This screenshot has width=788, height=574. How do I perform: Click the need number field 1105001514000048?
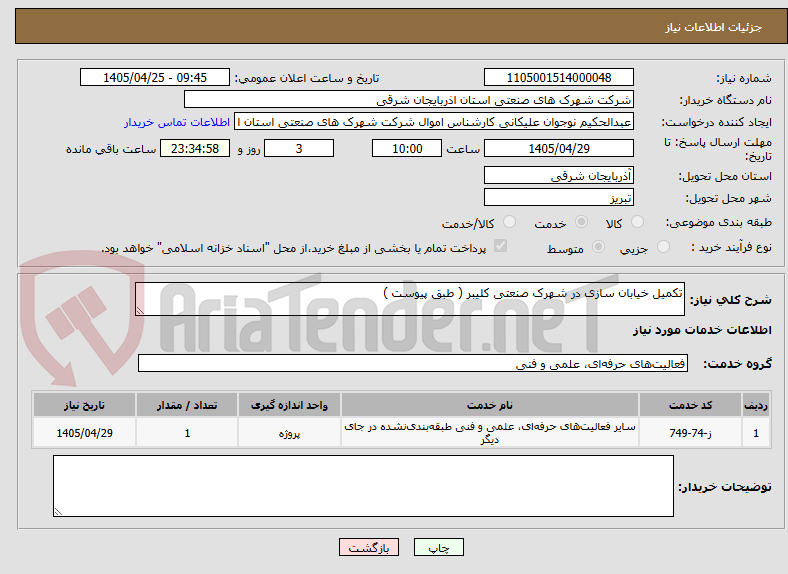(x=558, y=77)
